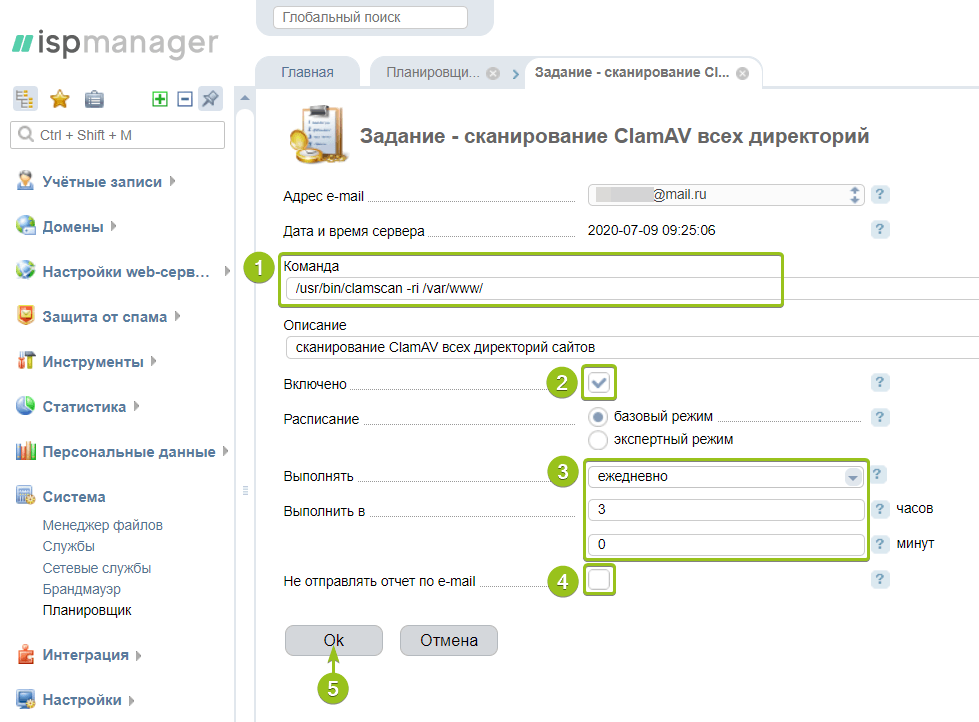The height and width of the screenshot is (722, 979).
Task: Check Не отправлять отчет по e-mail
Action: coord(599,579)
